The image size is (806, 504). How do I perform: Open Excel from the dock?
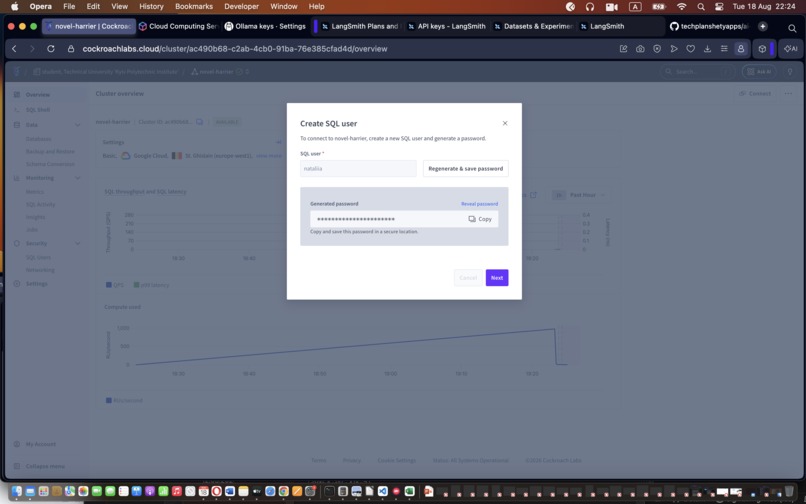(x=410, y=492)
